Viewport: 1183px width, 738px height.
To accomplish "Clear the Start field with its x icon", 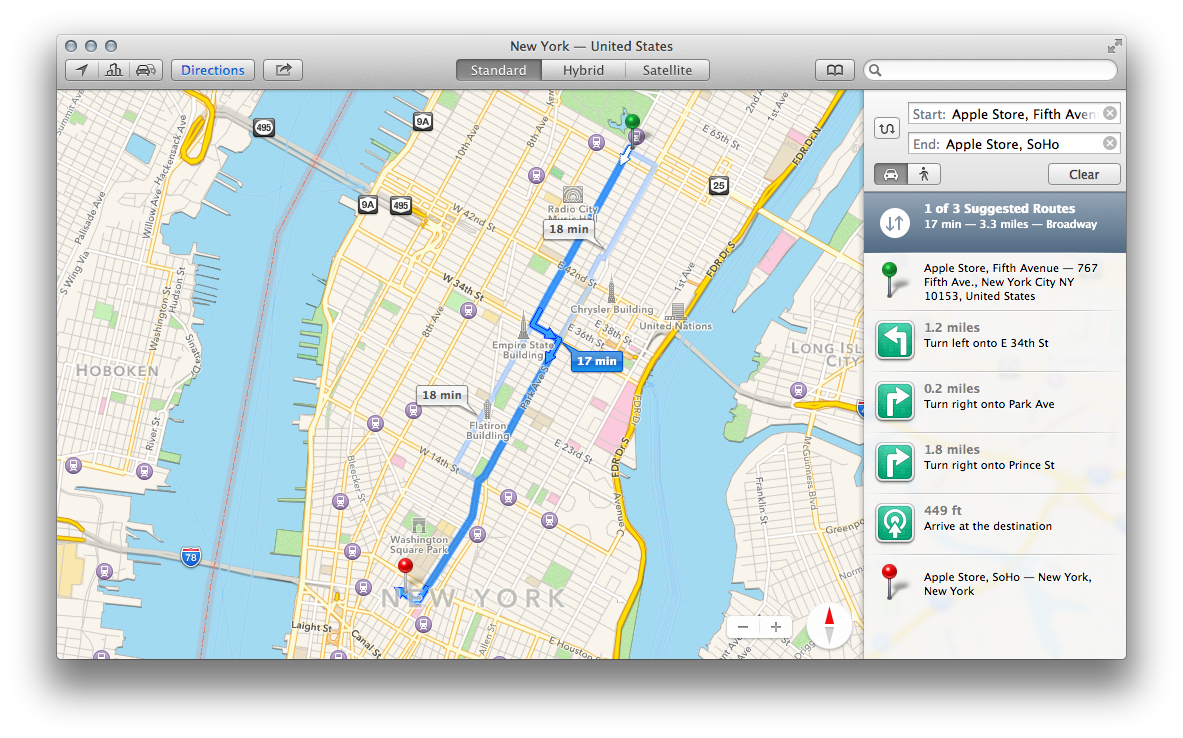I will pyautogui.click(x=1110, y=113).
